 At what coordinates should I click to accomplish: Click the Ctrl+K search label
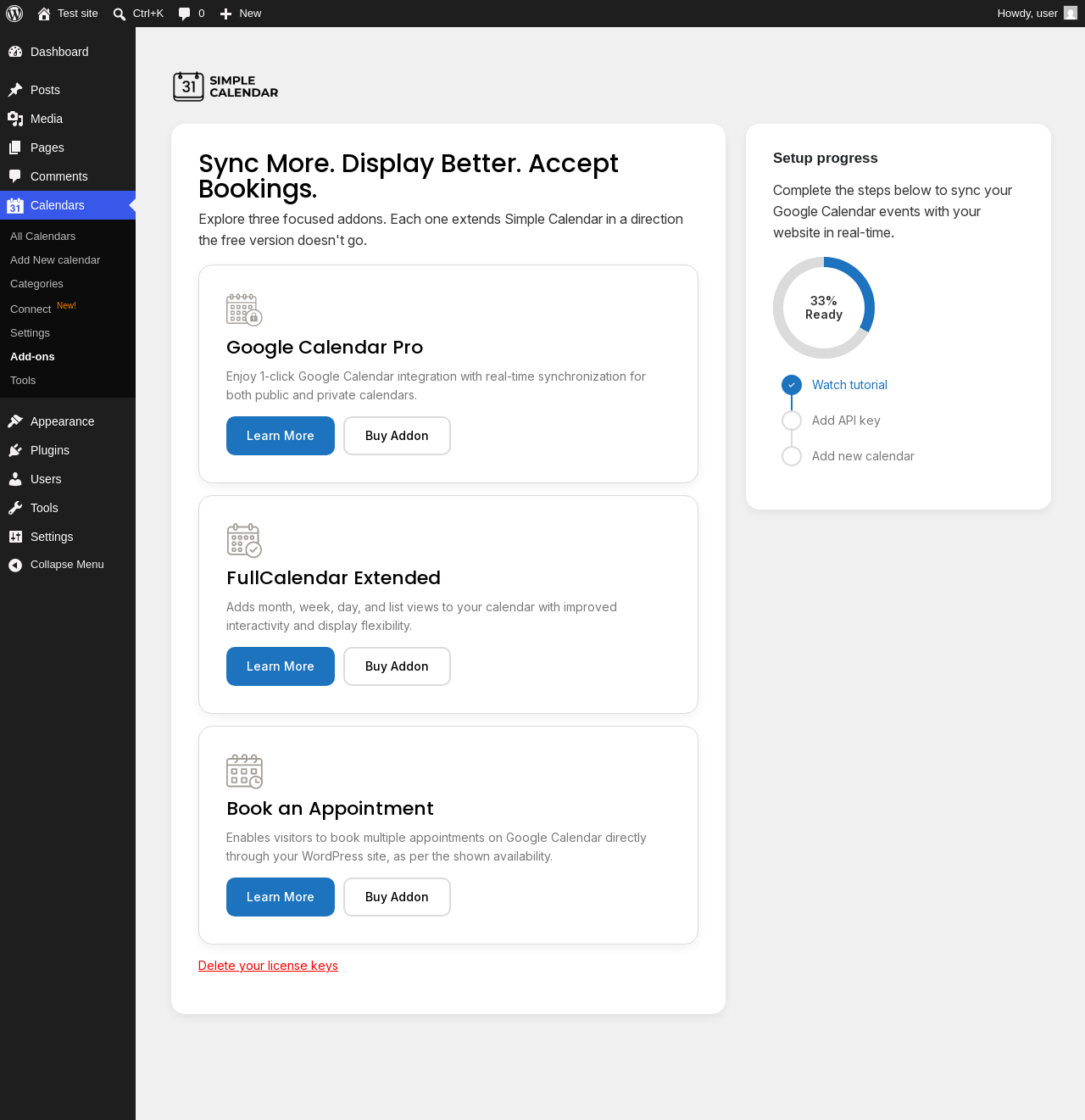148,14
